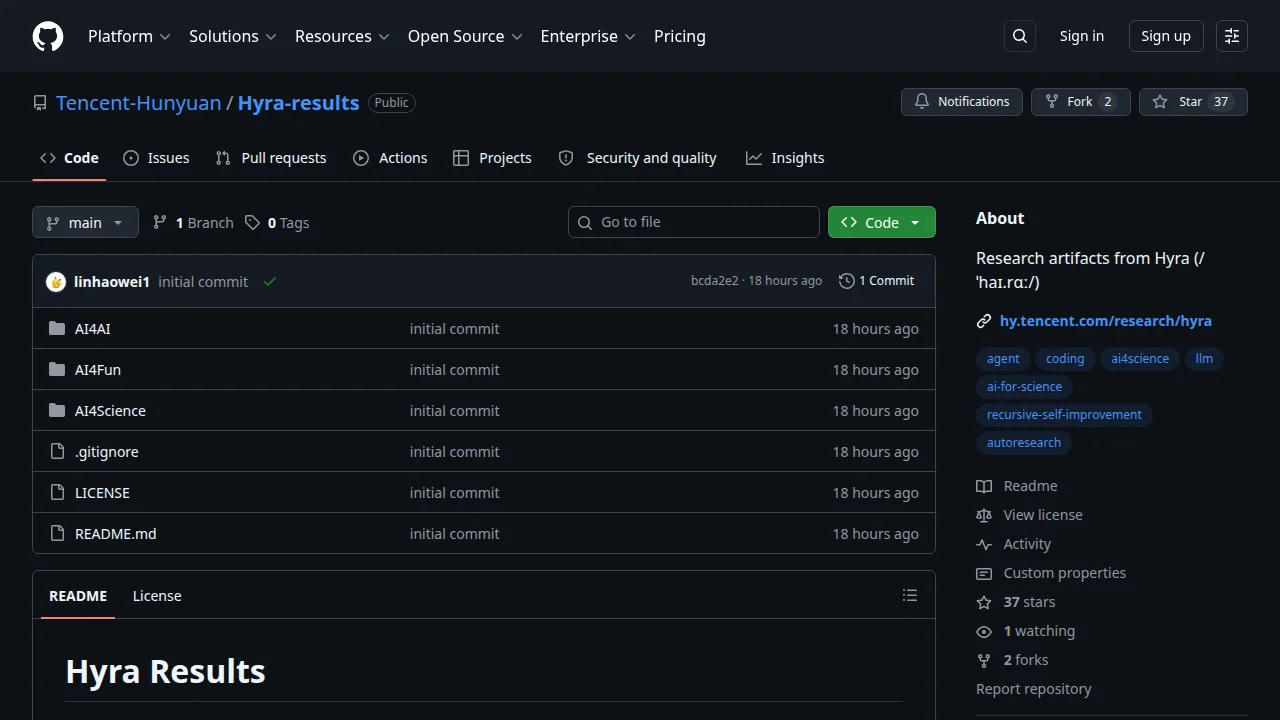Click the coding topic tag
1280x720 pixels.
click(1065, 359)
